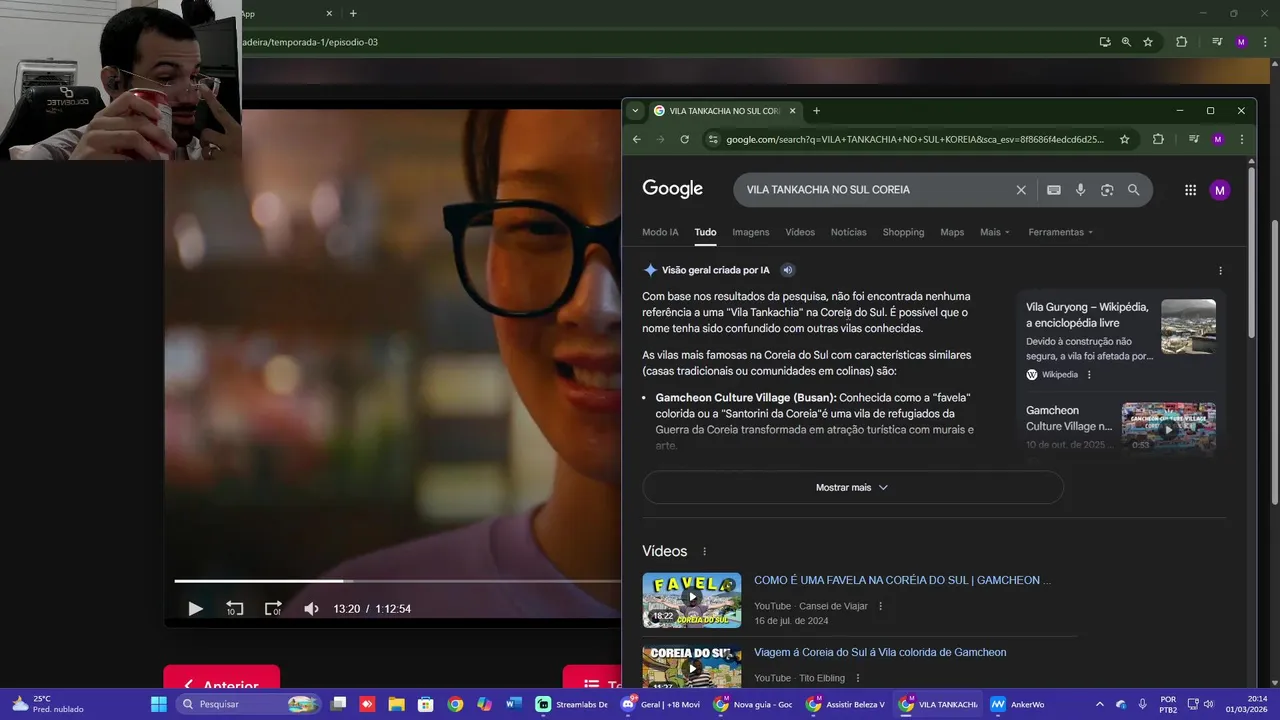Seek on the video progress bar
This screenshot has height=720, width=1280.
point(397,581)
